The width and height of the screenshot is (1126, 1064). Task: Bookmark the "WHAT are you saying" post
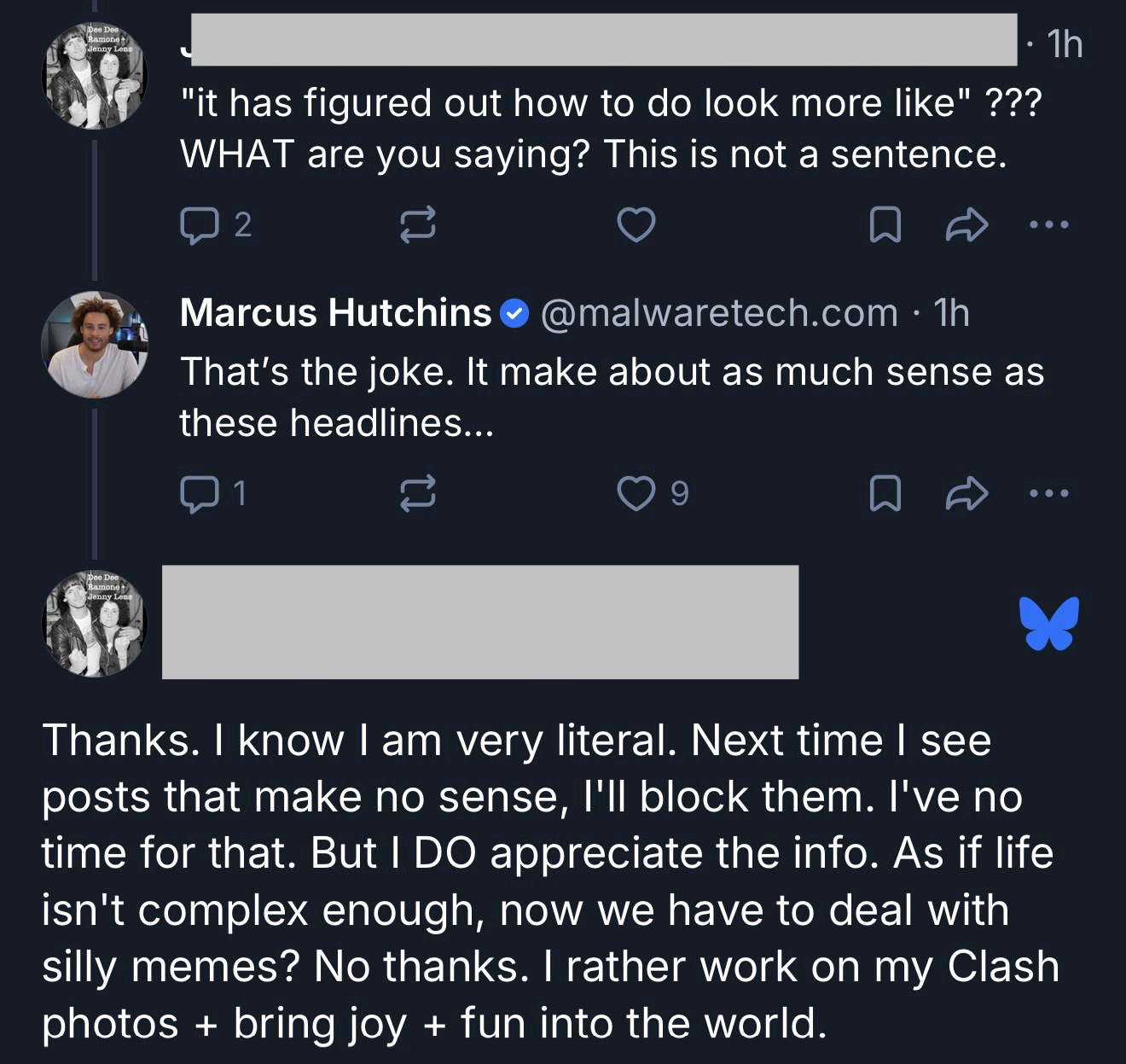(x=884, y=225)
